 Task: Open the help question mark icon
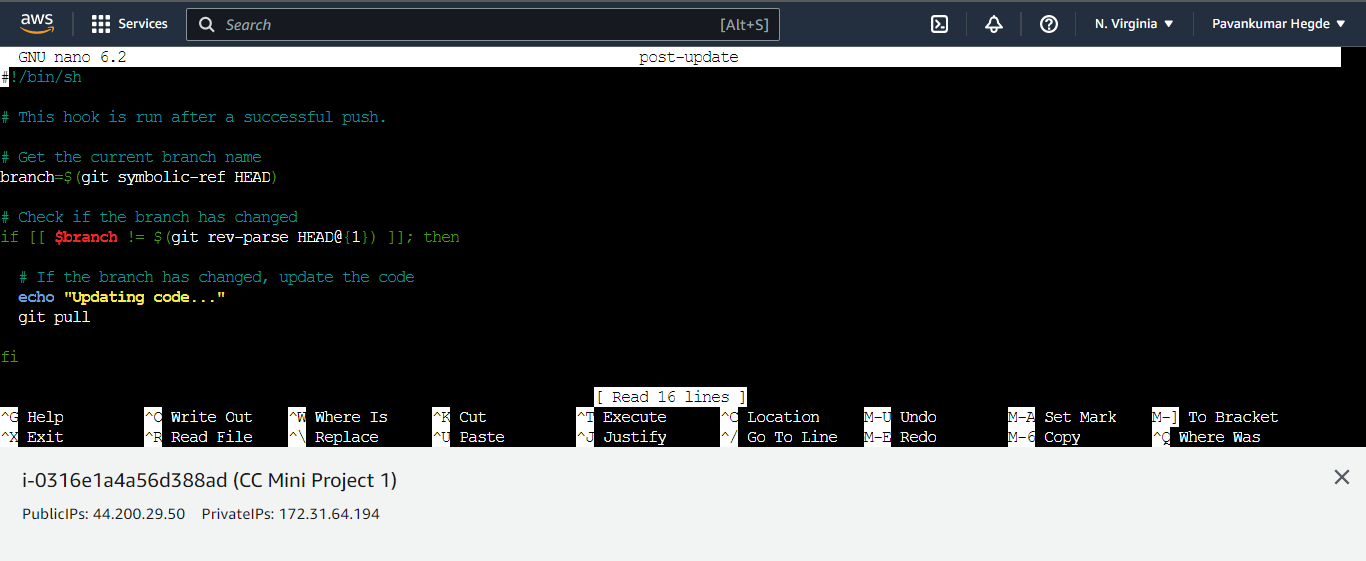[1049, 24]
